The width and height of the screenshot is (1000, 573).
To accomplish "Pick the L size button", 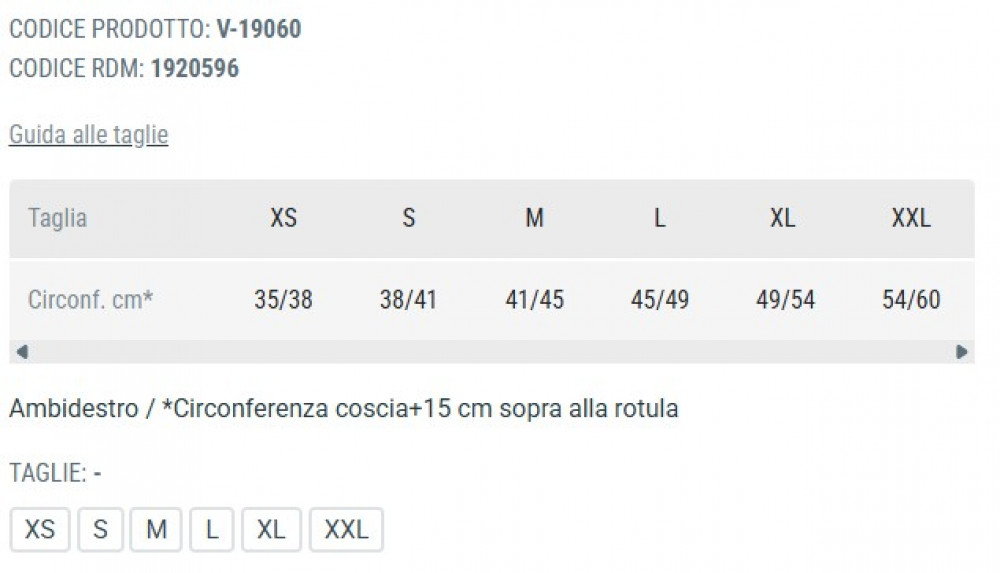I will (x=212, y=529).
